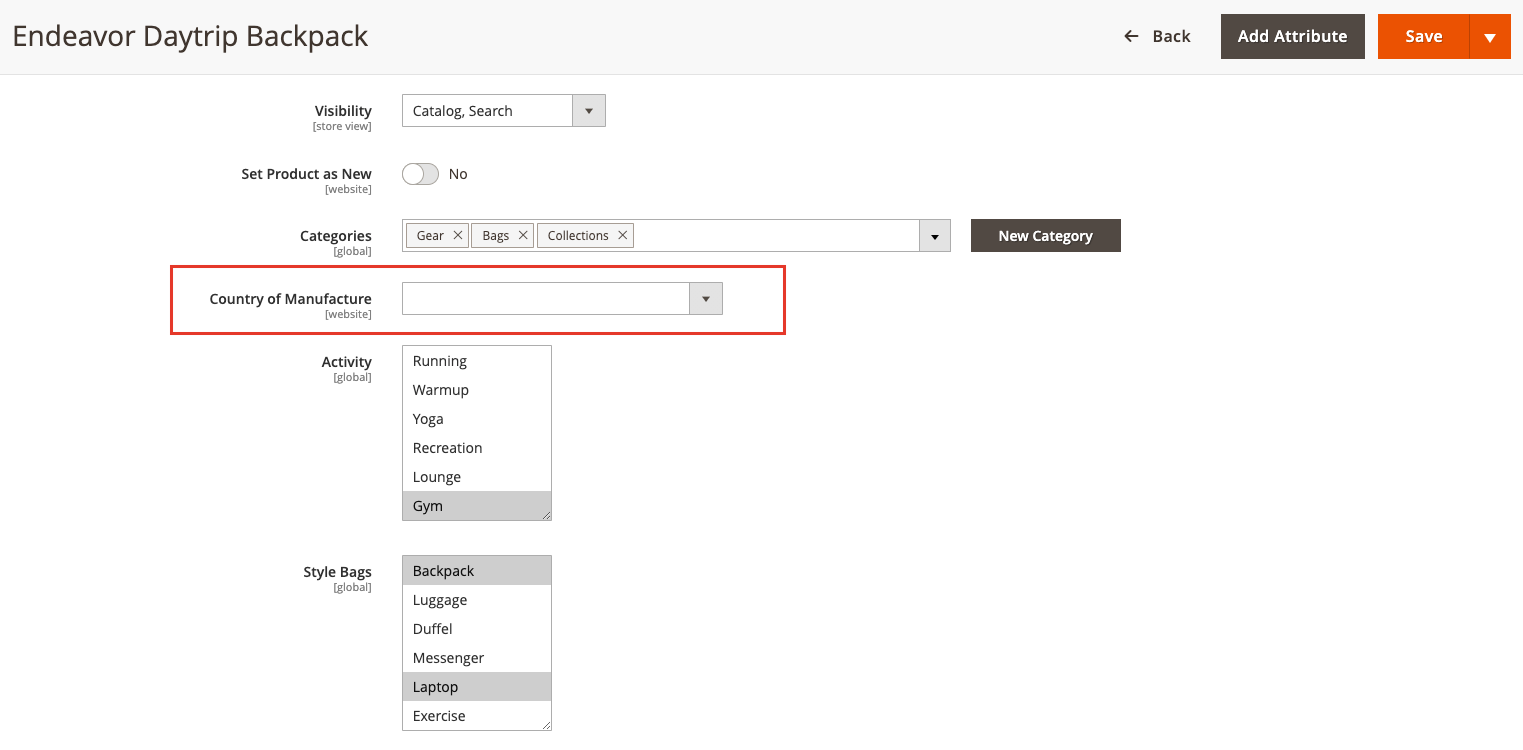This screenshot has width=1523, height=750.
Task: Click the Back arrow icon
Action: click(1131, 36)
